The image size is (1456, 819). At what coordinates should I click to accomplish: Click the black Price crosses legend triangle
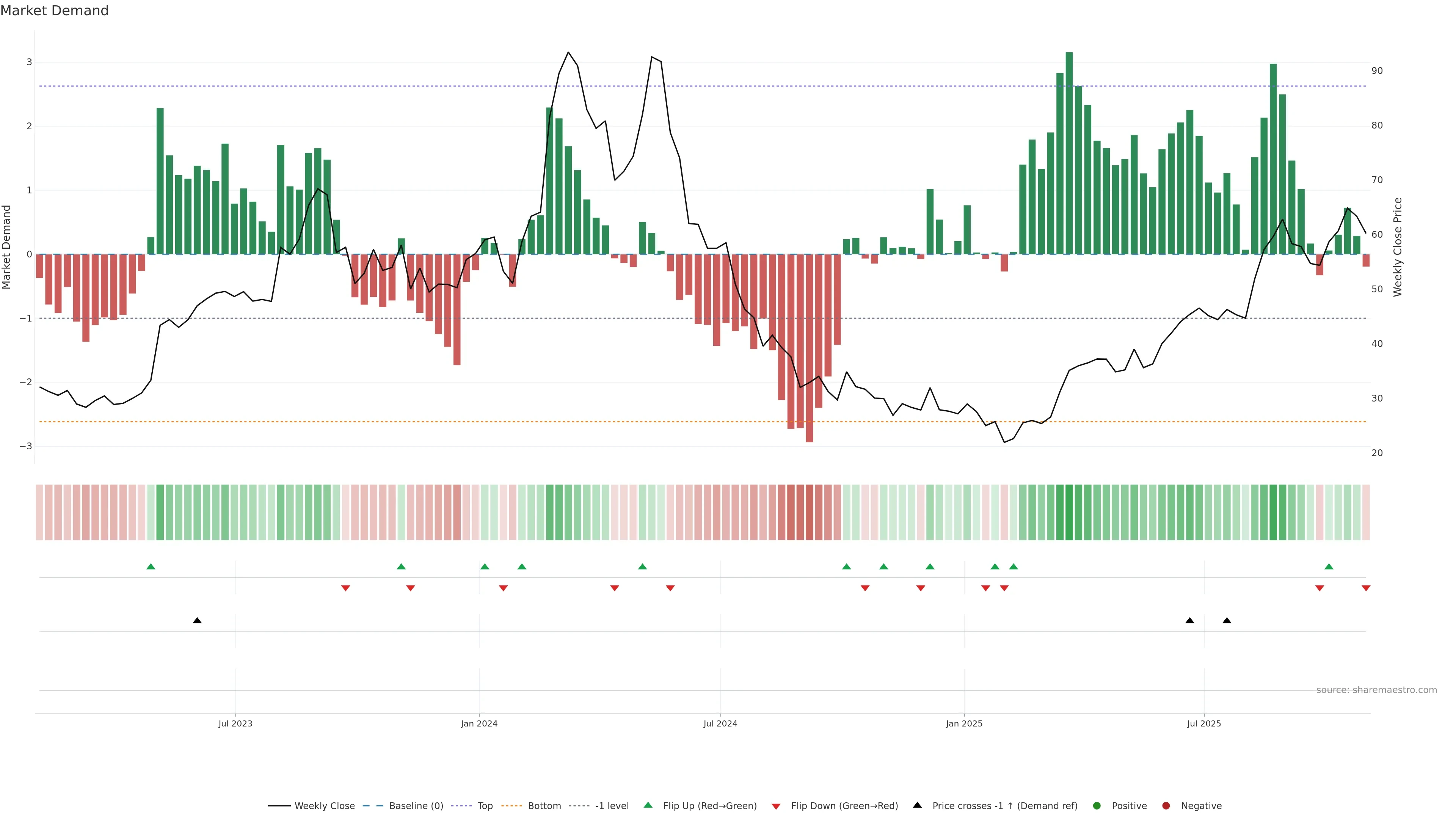click(917, 805)
